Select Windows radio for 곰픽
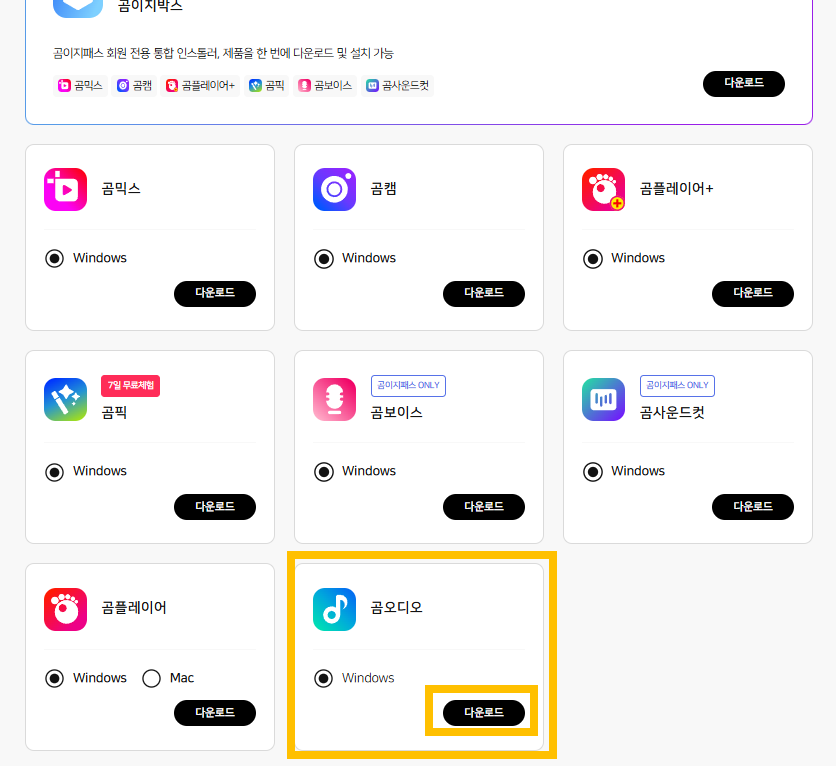The width and height of the screenshot is (836, 766). (54, 472)
